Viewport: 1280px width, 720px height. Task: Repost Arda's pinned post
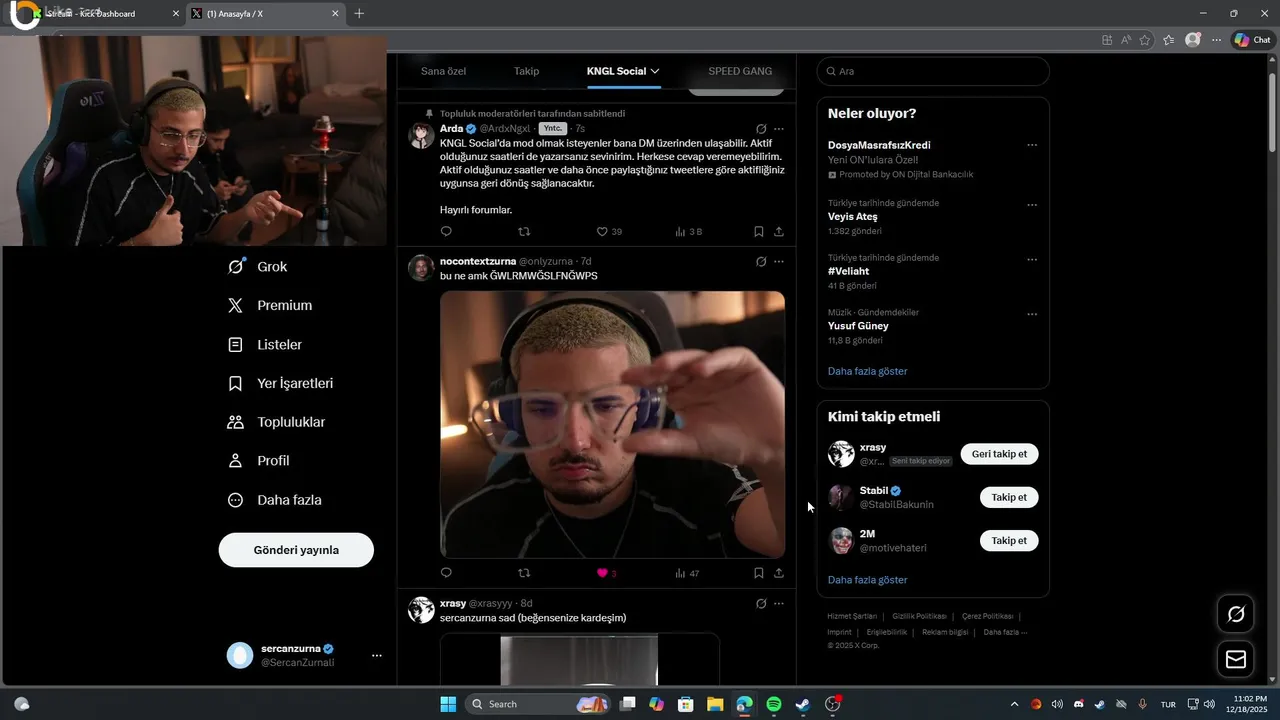point(524,231)
